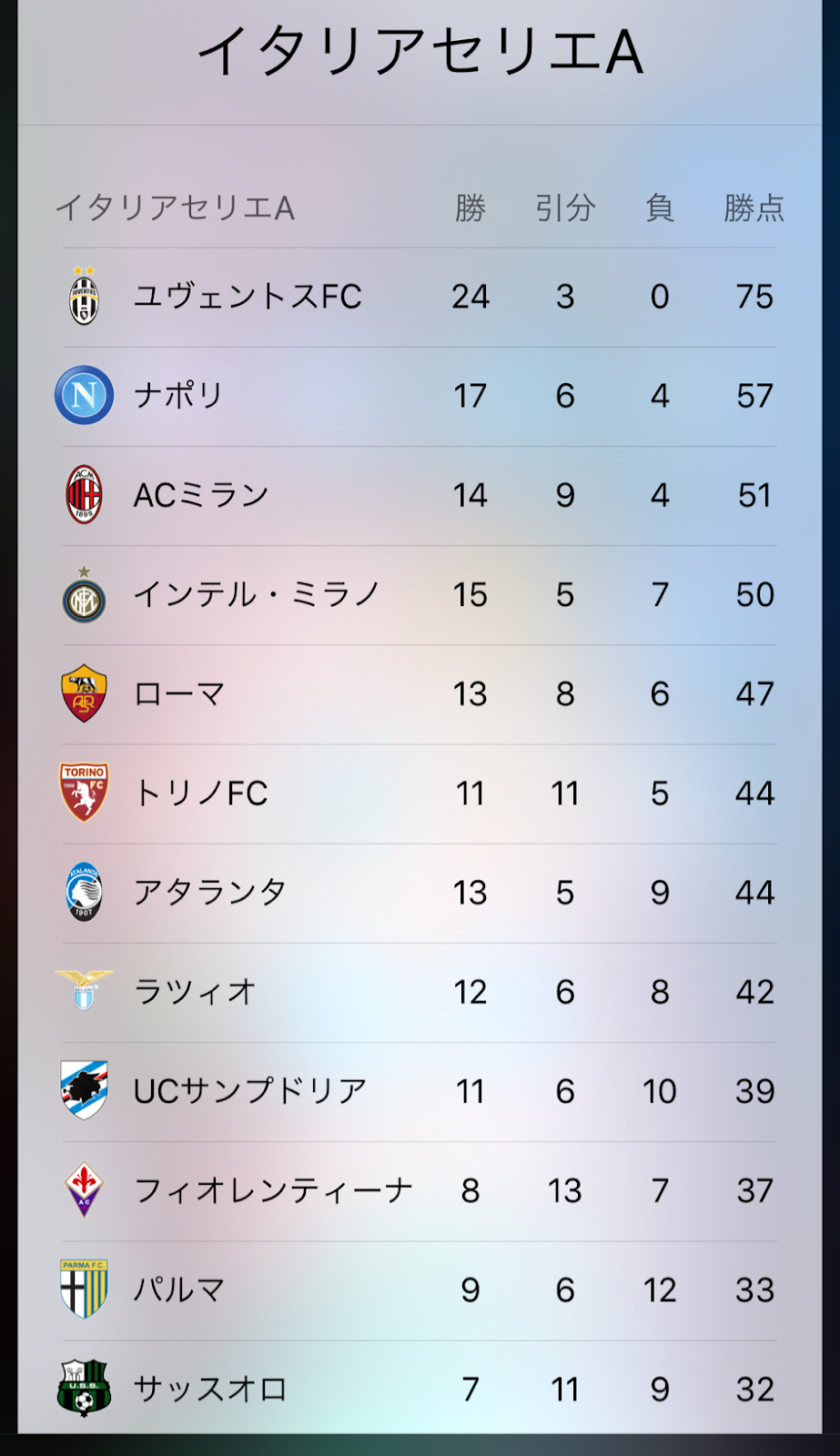Click the 勝点 points column header
Screen dimensions: 840x1456
pyautogui.click(x=754, y=207)
